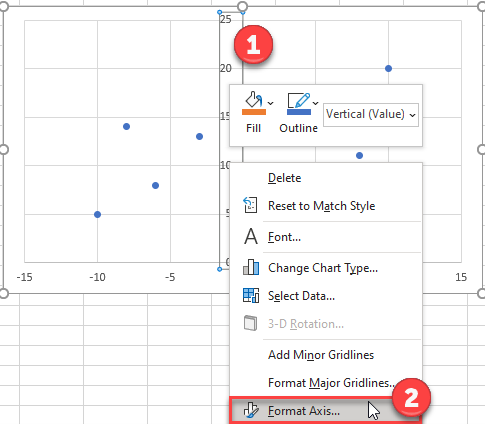Viewport: 485px width, 424px height.
Task: Click the chart's top-center resize handle
Action: [242, 6]
